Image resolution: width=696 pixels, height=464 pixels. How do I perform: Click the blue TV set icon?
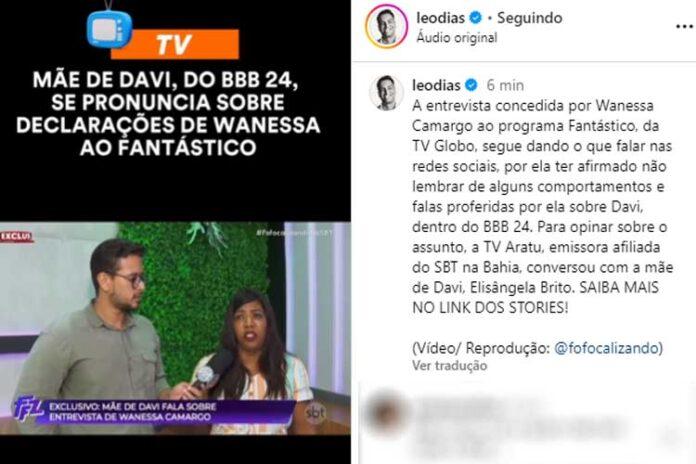click(x=109, y=29)
